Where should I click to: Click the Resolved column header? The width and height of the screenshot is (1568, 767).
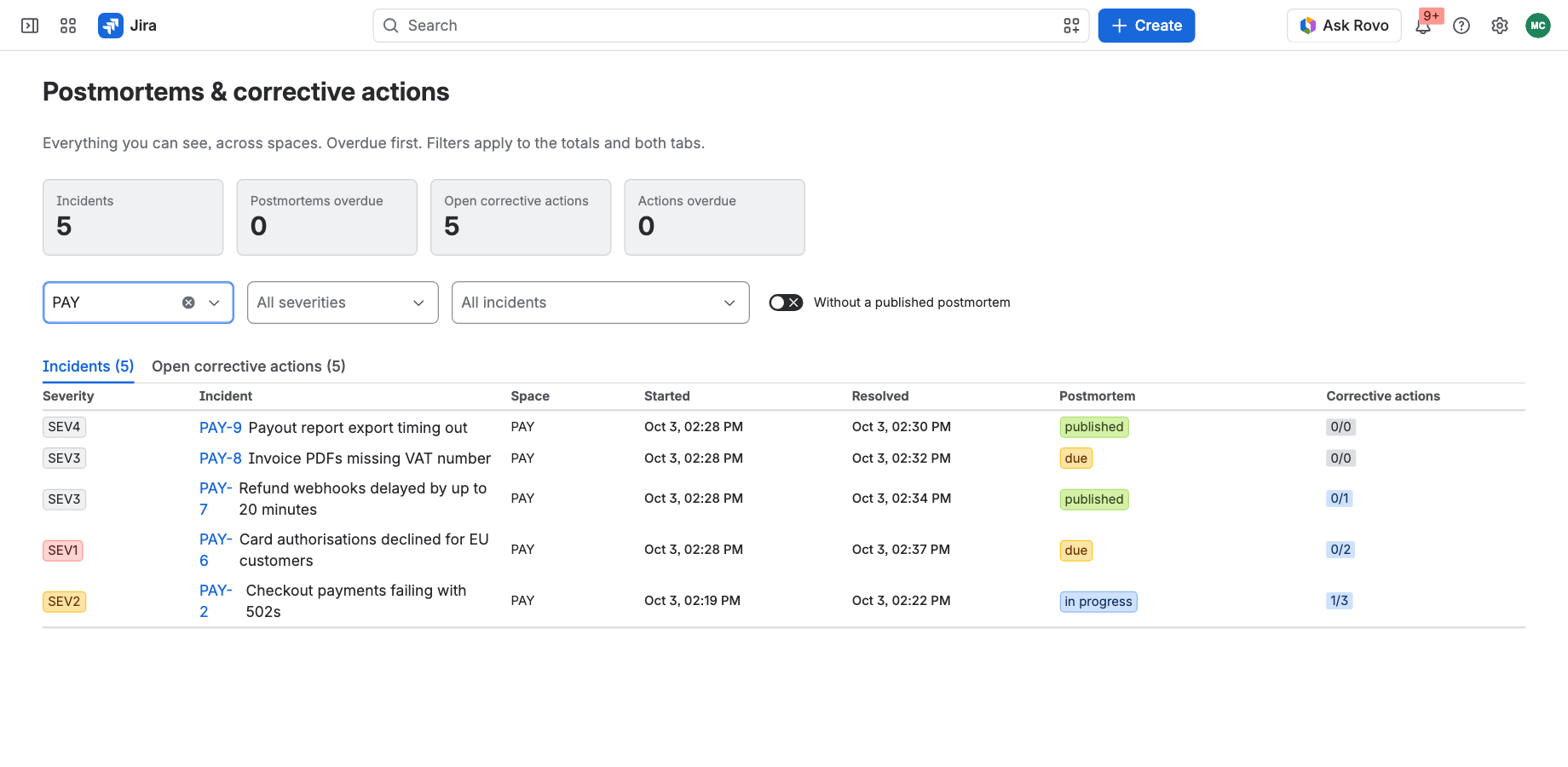tap(880, 396)
